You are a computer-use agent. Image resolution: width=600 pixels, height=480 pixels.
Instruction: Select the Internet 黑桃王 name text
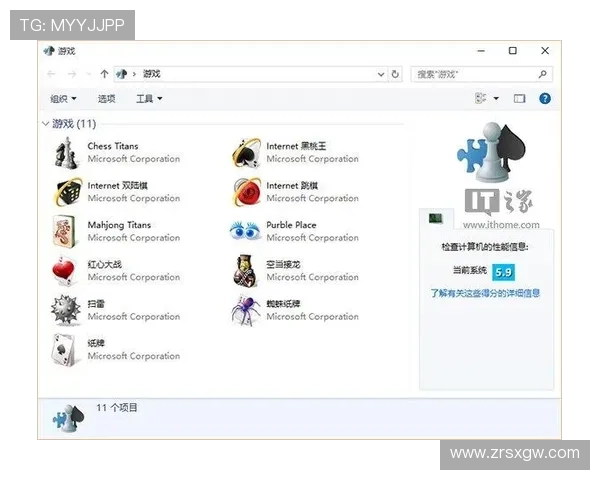coord(296,146)
